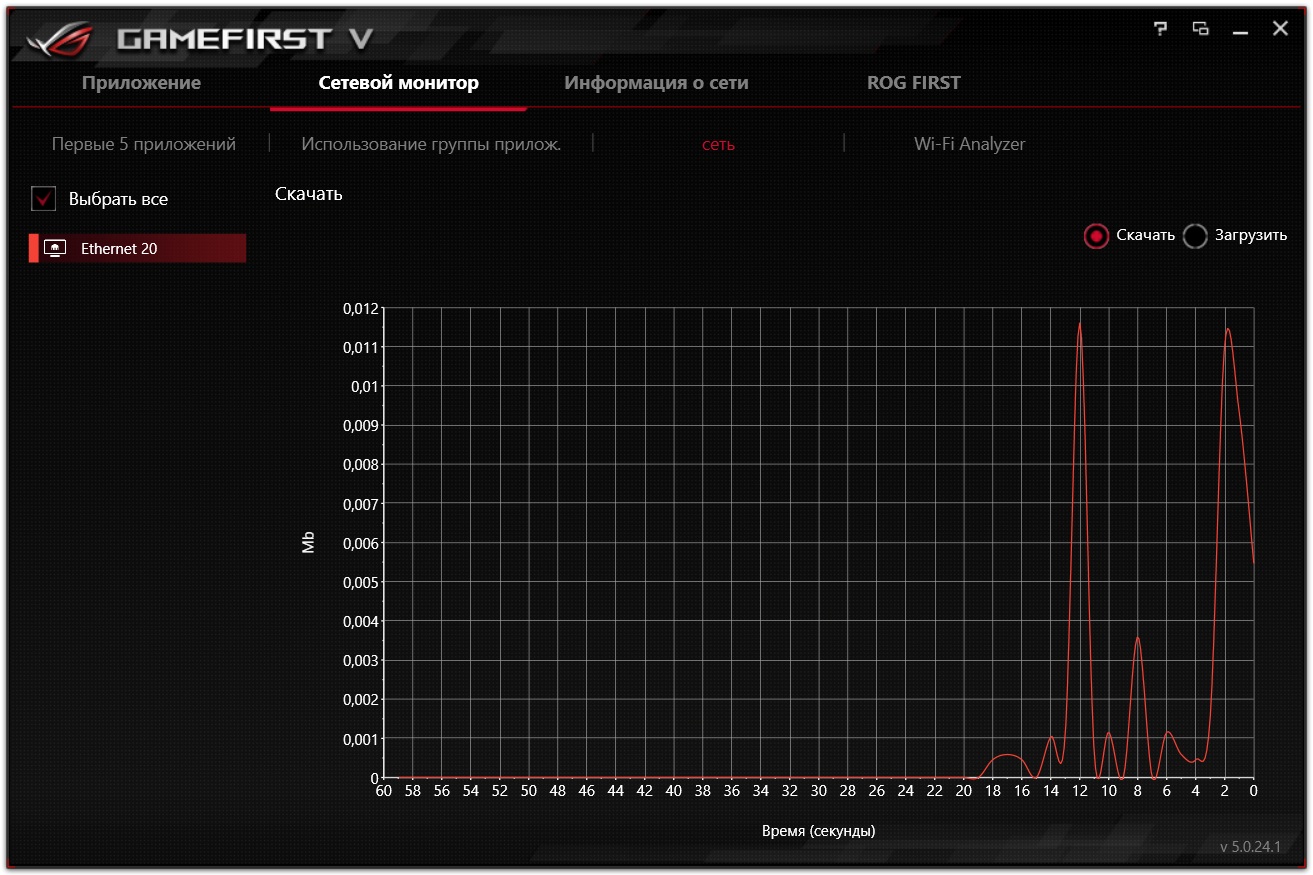The image size is (1313, 875).
Task: Click the 0,006 y-axis value
Action: pyautogui.click(x=361, y=543)
